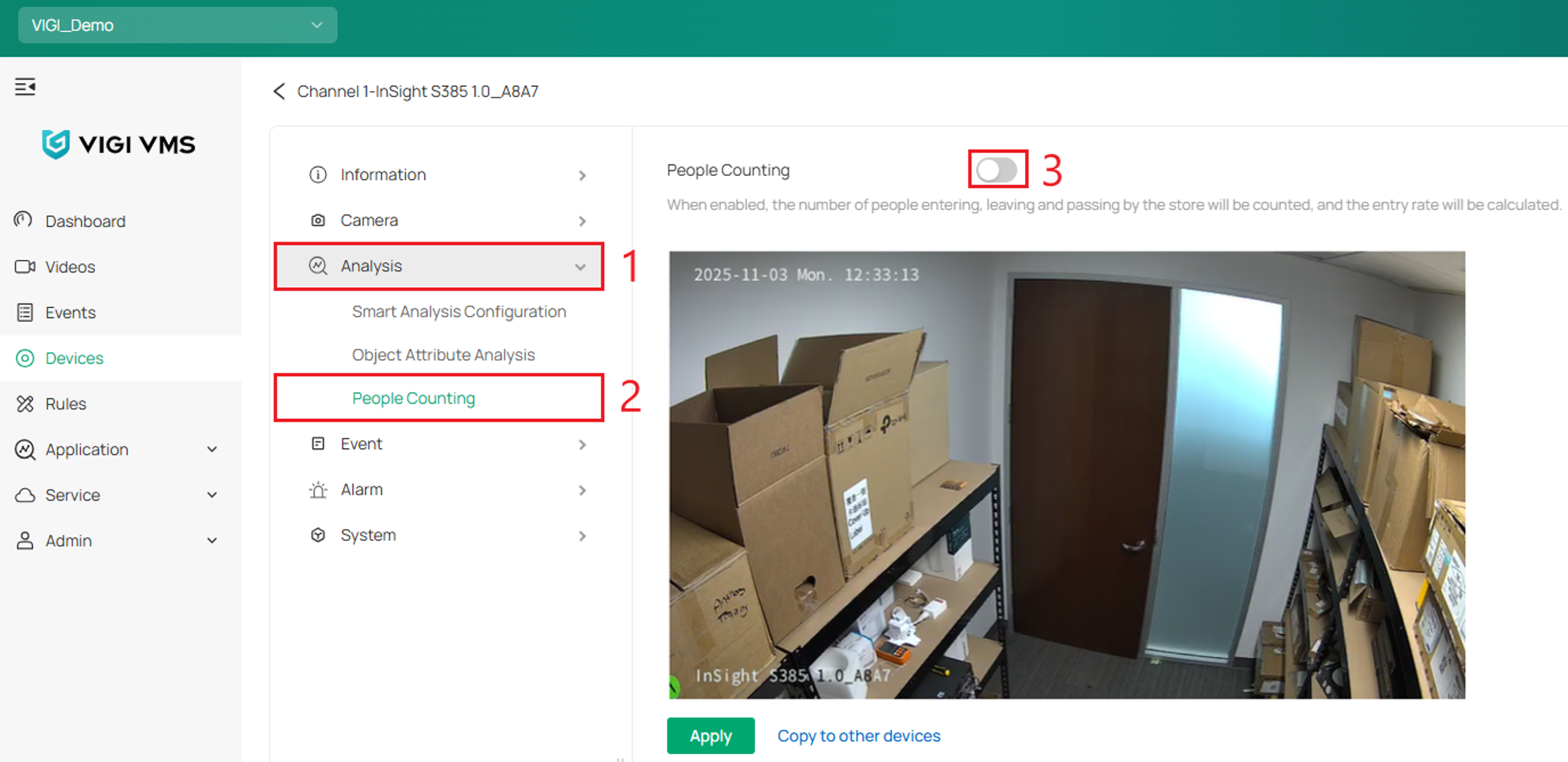Click the Information menu label

pos(383,174)
